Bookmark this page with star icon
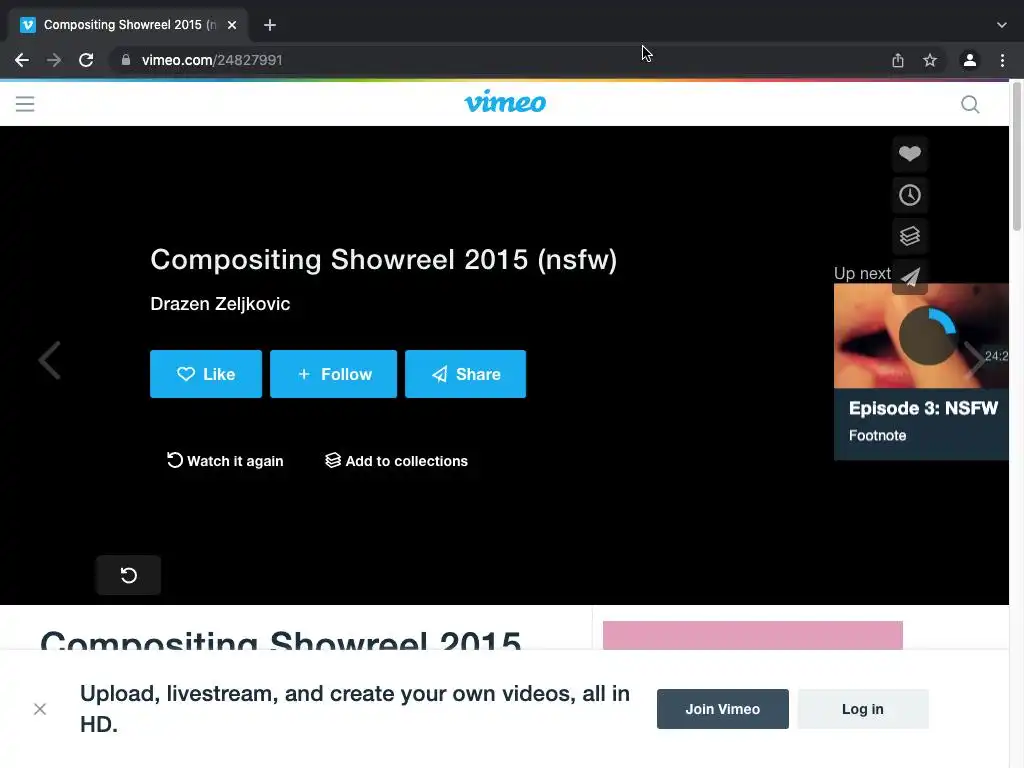Viewport: 1024px width, 768px height. point(930,60)
